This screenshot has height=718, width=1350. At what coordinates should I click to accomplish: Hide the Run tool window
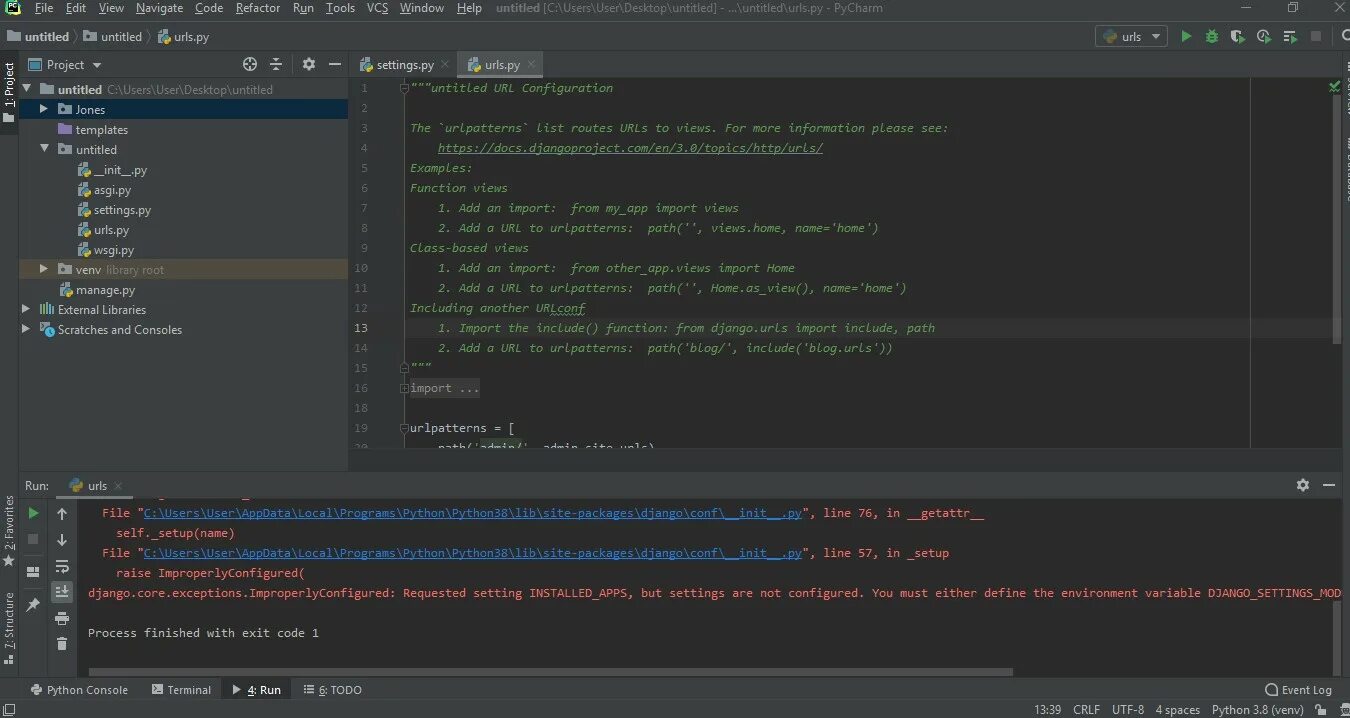[x=1329, y=485]
